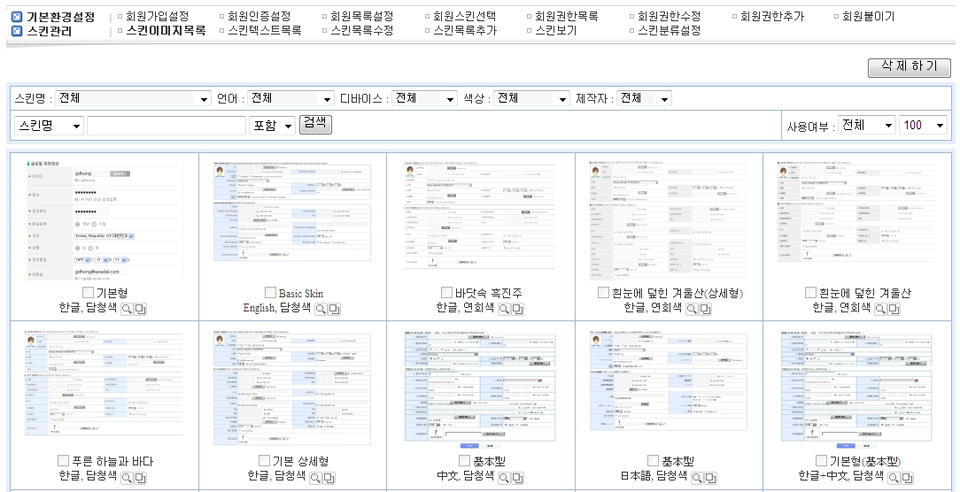
Task: Click the copy icon under Basic Skin
Action: click(x=333, y=309)
